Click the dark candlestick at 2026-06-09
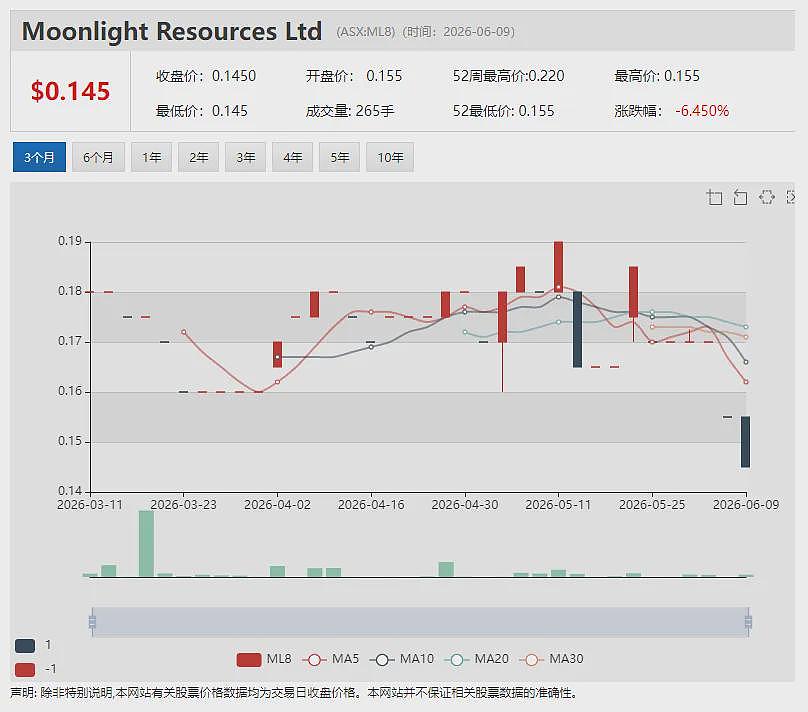Screen dimensions: 808x712 [745, 442]
